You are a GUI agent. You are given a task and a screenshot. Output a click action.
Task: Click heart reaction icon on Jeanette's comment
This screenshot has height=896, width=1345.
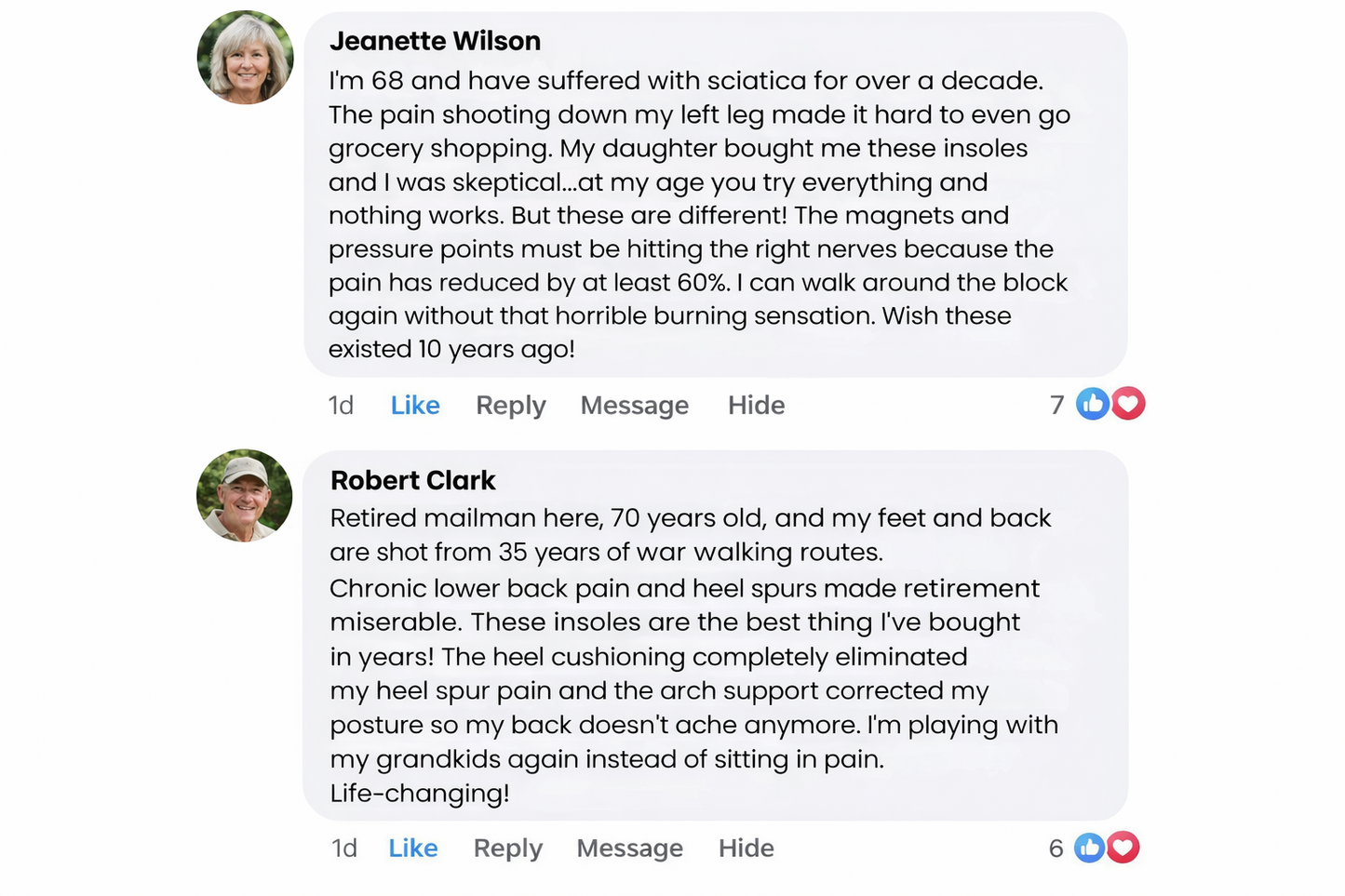(x=1128, y=404)
